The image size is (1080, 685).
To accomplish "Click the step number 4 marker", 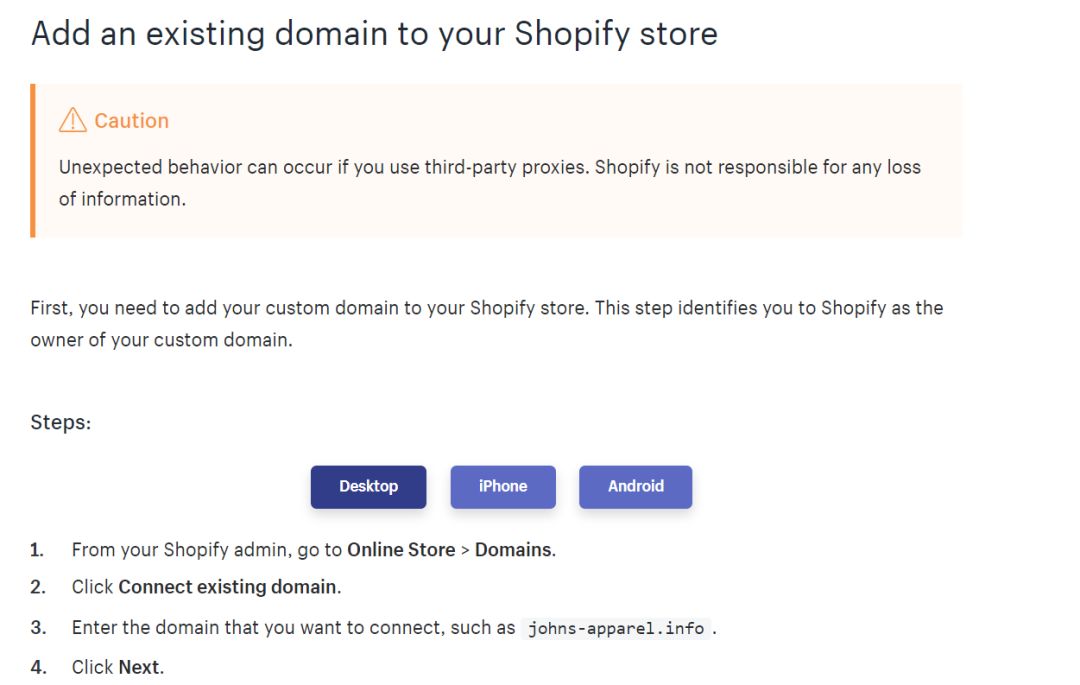I will pos(38,667).
